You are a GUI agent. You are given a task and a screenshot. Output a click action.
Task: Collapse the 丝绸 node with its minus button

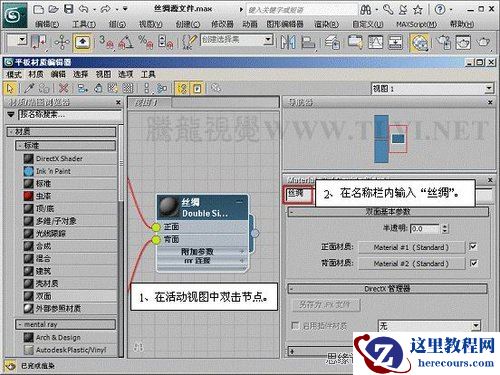point(239,201)
